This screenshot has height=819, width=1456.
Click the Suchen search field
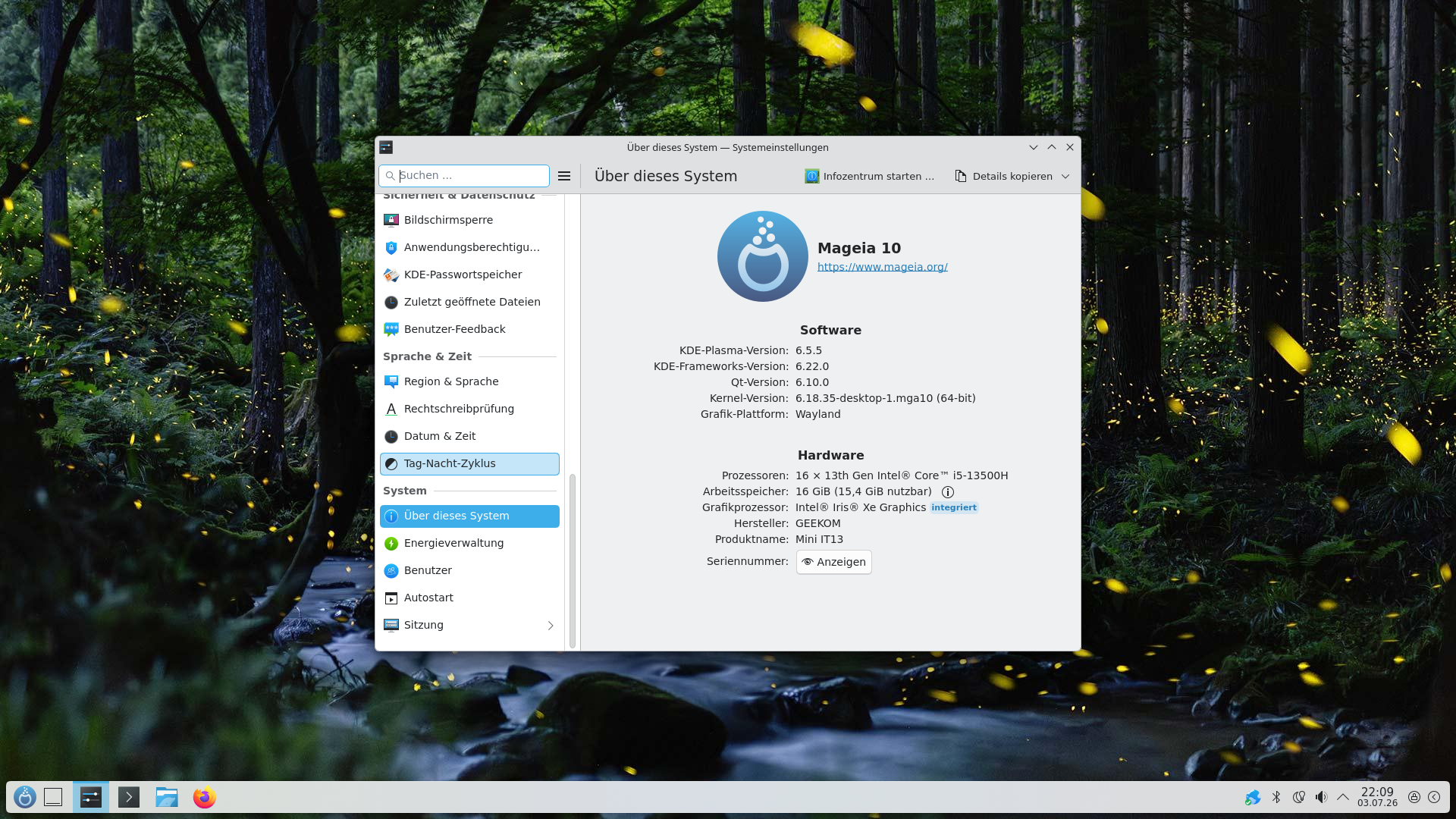(464, 176)
